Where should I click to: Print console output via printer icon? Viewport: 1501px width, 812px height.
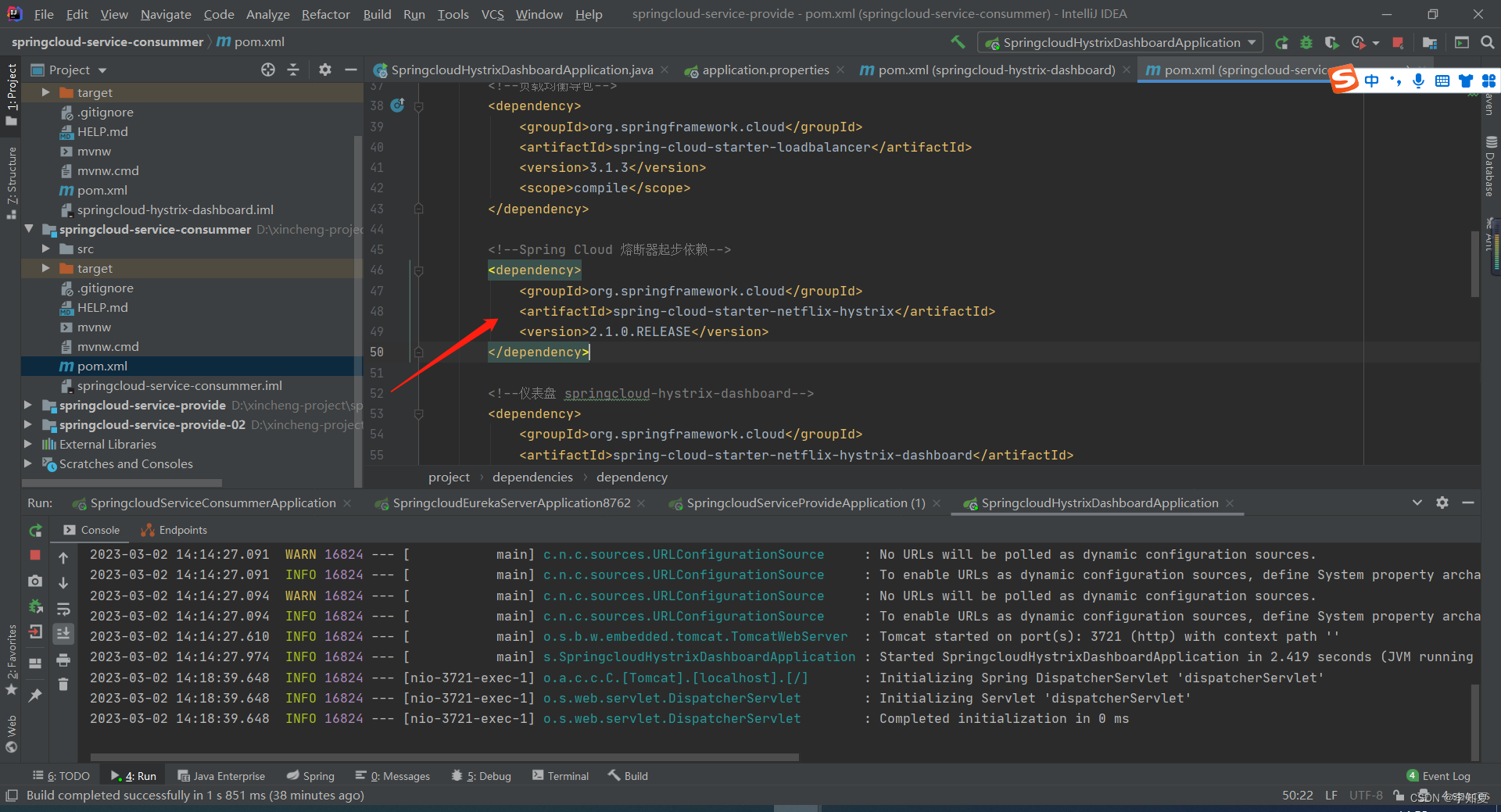63,660
